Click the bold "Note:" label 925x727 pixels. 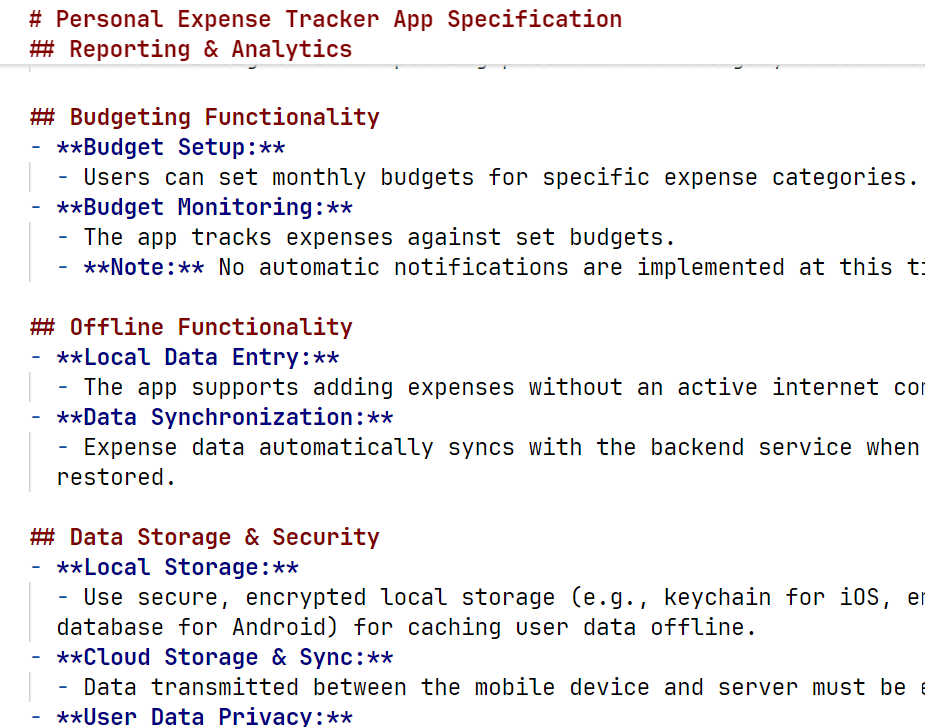(144, 267)
